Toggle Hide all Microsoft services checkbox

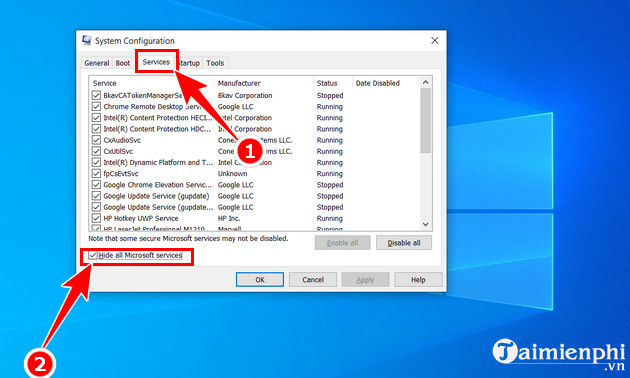pyautogui.click(x=93, y=255)
